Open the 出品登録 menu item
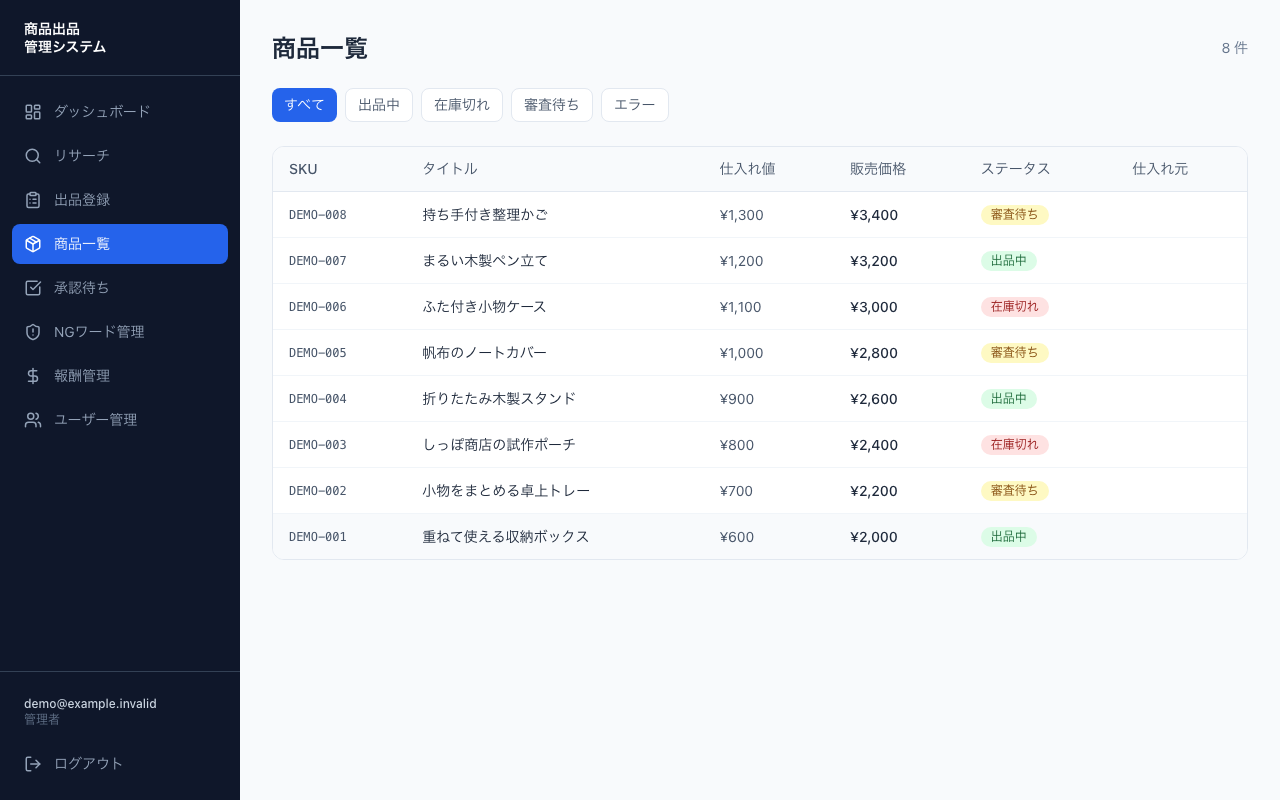Screen dimensions: 1280x800 [x=120, y=200]
